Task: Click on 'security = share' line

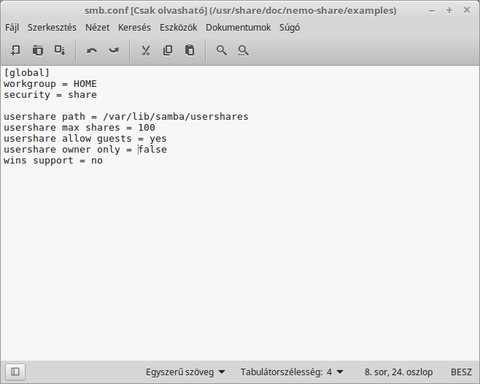Action: (x=50, y=95)
